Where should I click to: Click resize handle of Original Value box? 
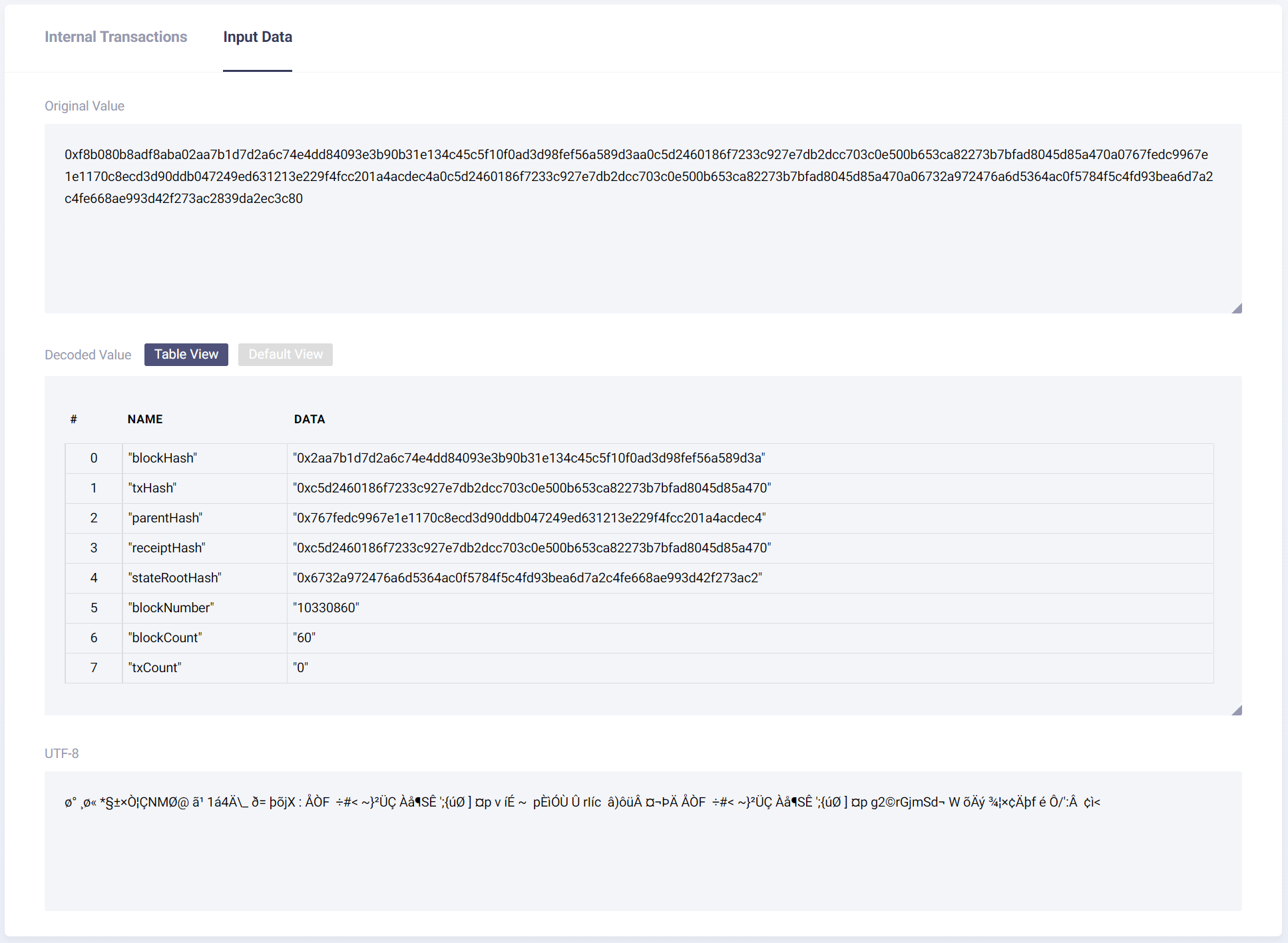pyautogui.click(x=1237, y=308)
